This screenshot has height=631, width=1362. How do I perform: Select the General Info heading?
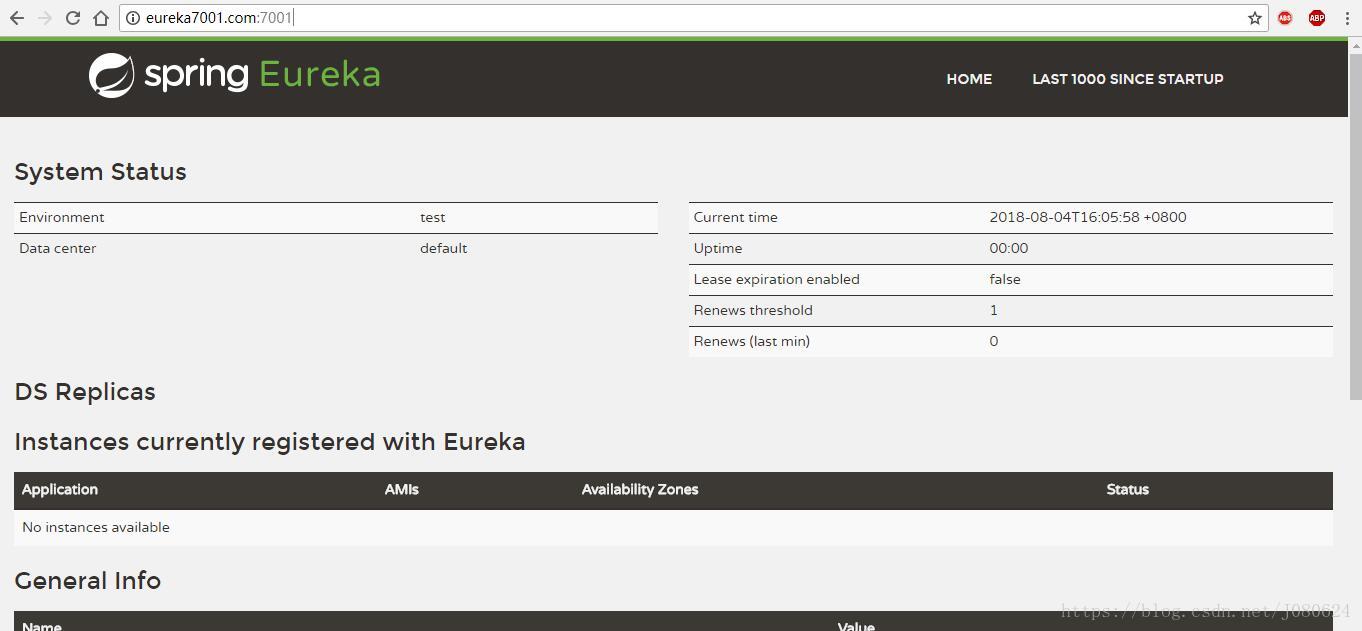tap(88, 581)
